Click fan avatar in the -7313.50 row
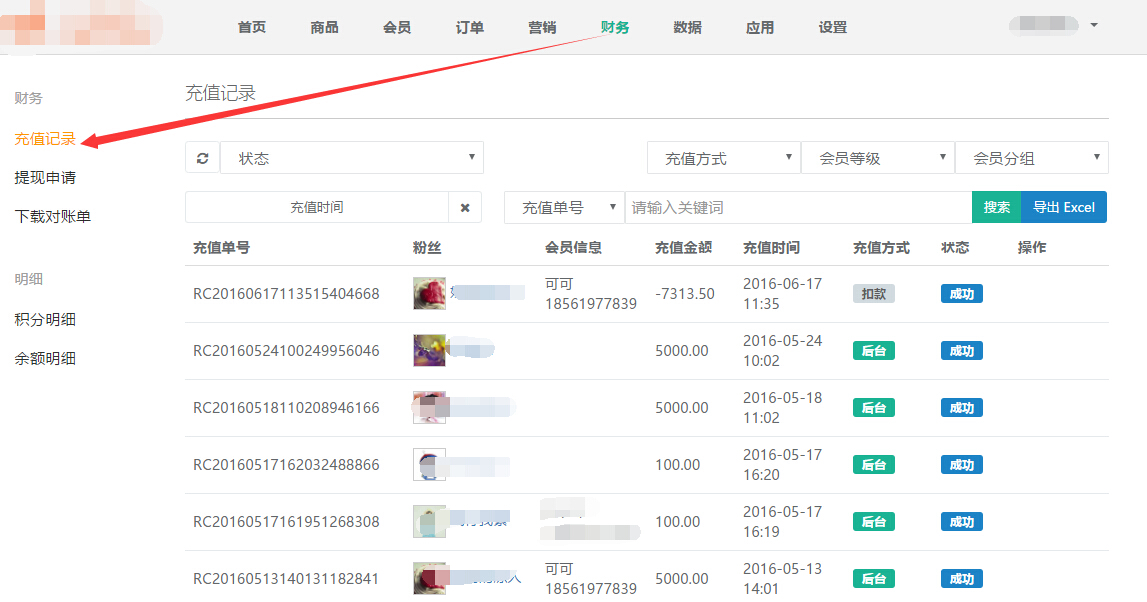Image resolution: width=1147 pixels, height=602 pixels. [429, 293]
